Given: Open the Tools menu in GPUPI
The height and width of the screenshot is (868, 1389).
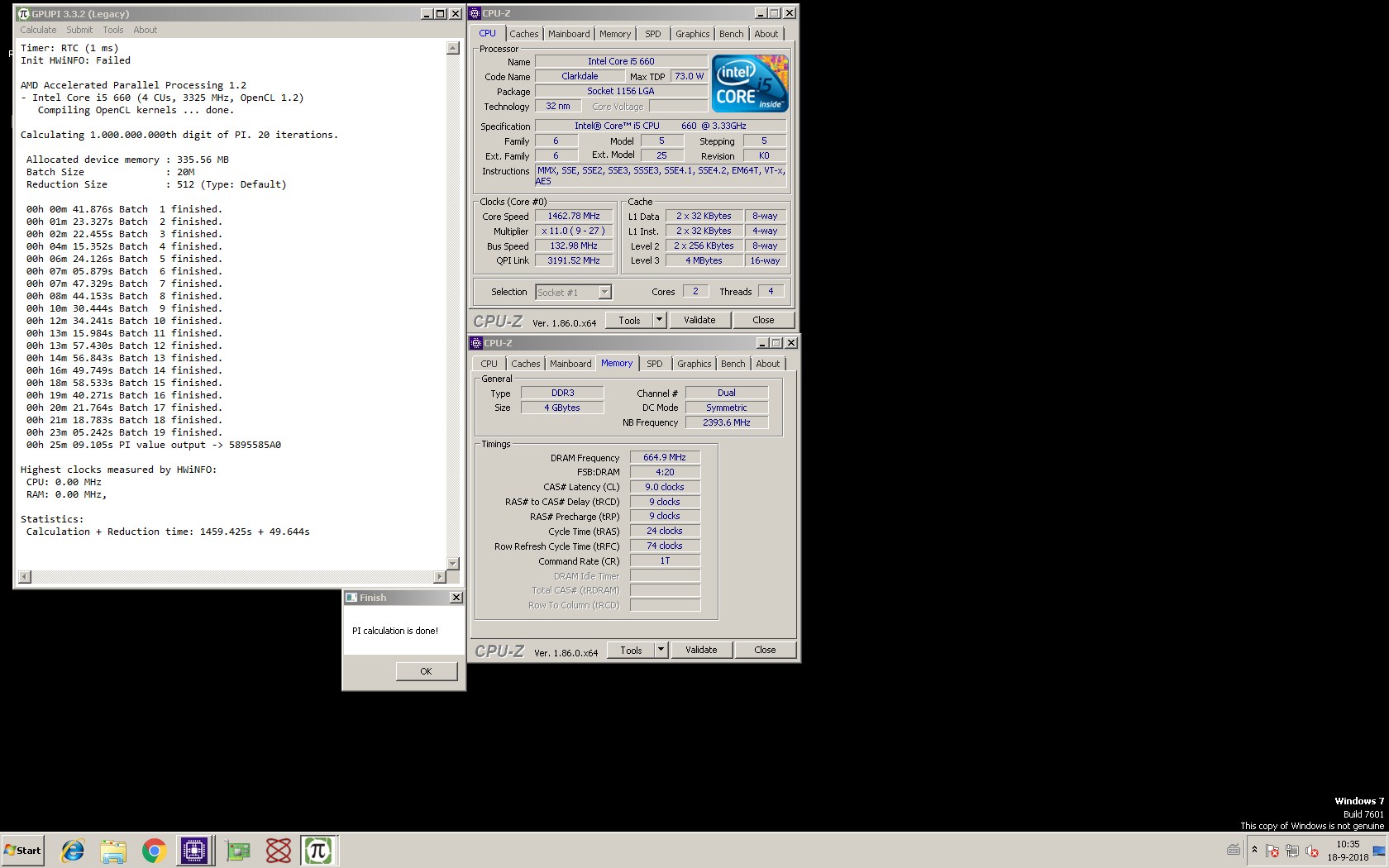Looking at the screenshot, I should pyautogui.click(x=113, y=30).
